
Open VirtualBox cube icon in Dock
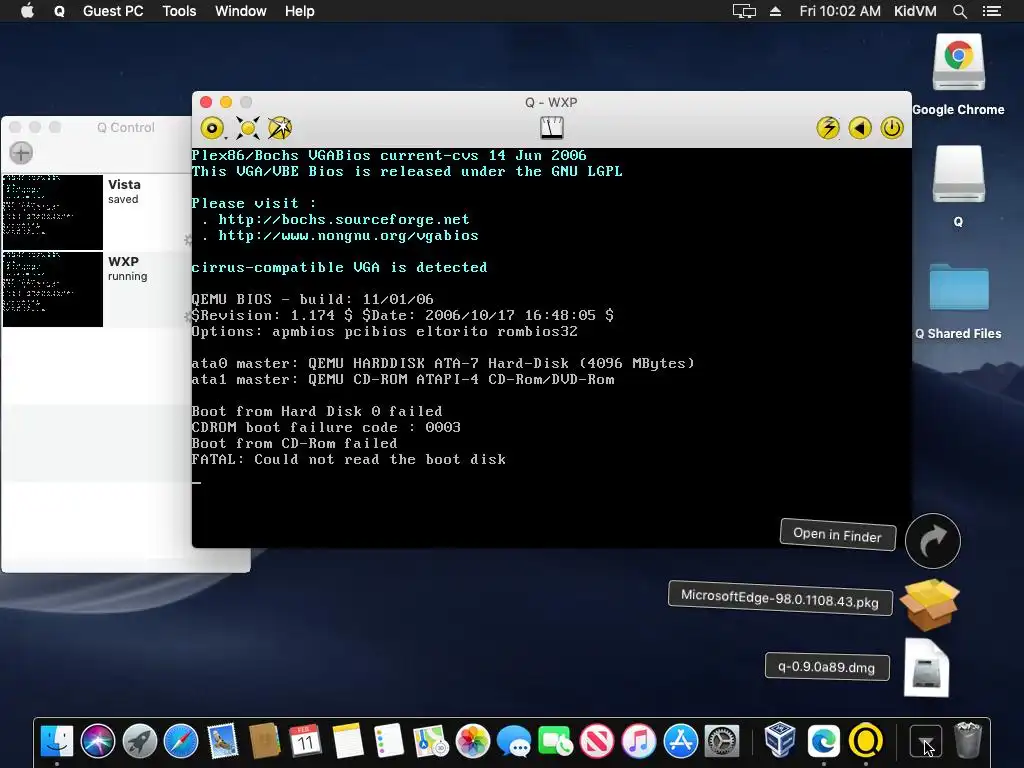[780, 740]
